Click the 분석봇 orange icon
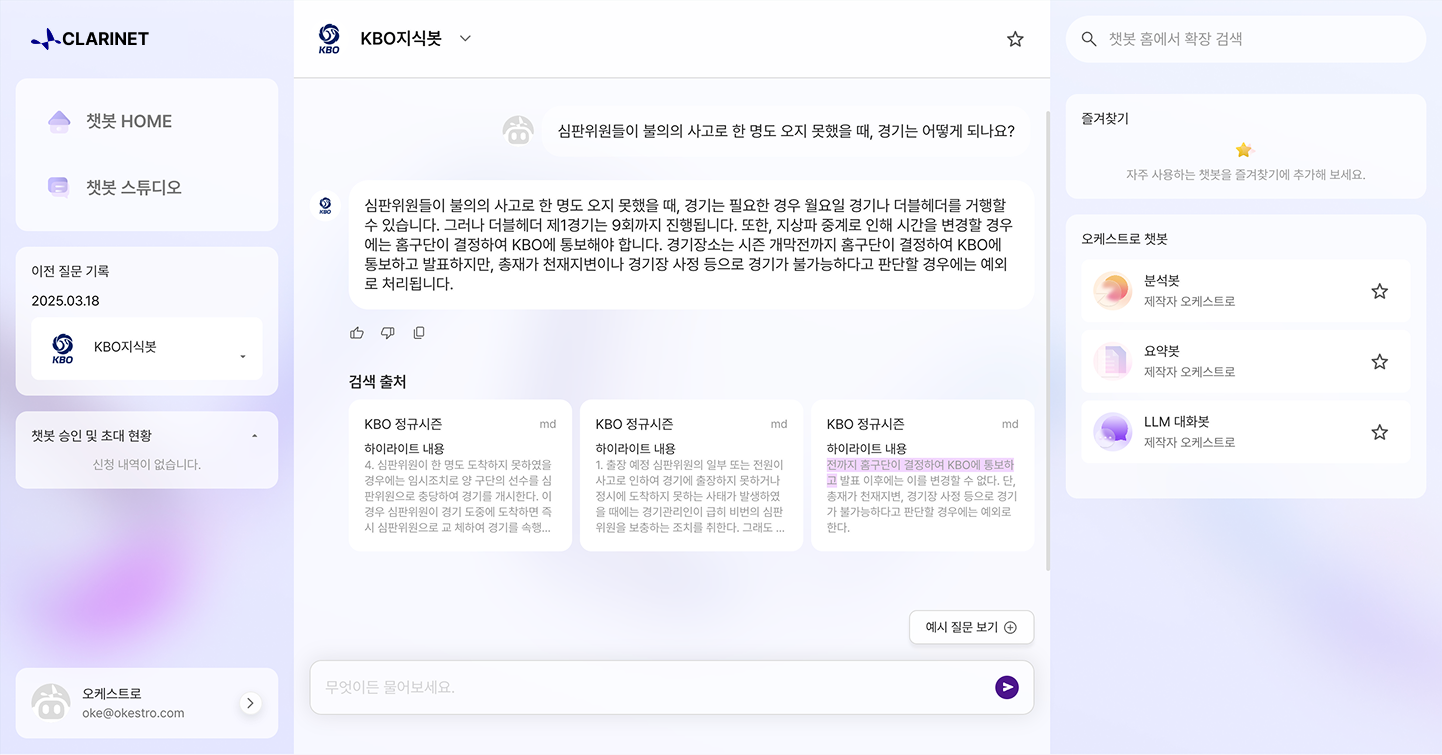This screenshot has width=1442, height=755. pos(1113,291)
